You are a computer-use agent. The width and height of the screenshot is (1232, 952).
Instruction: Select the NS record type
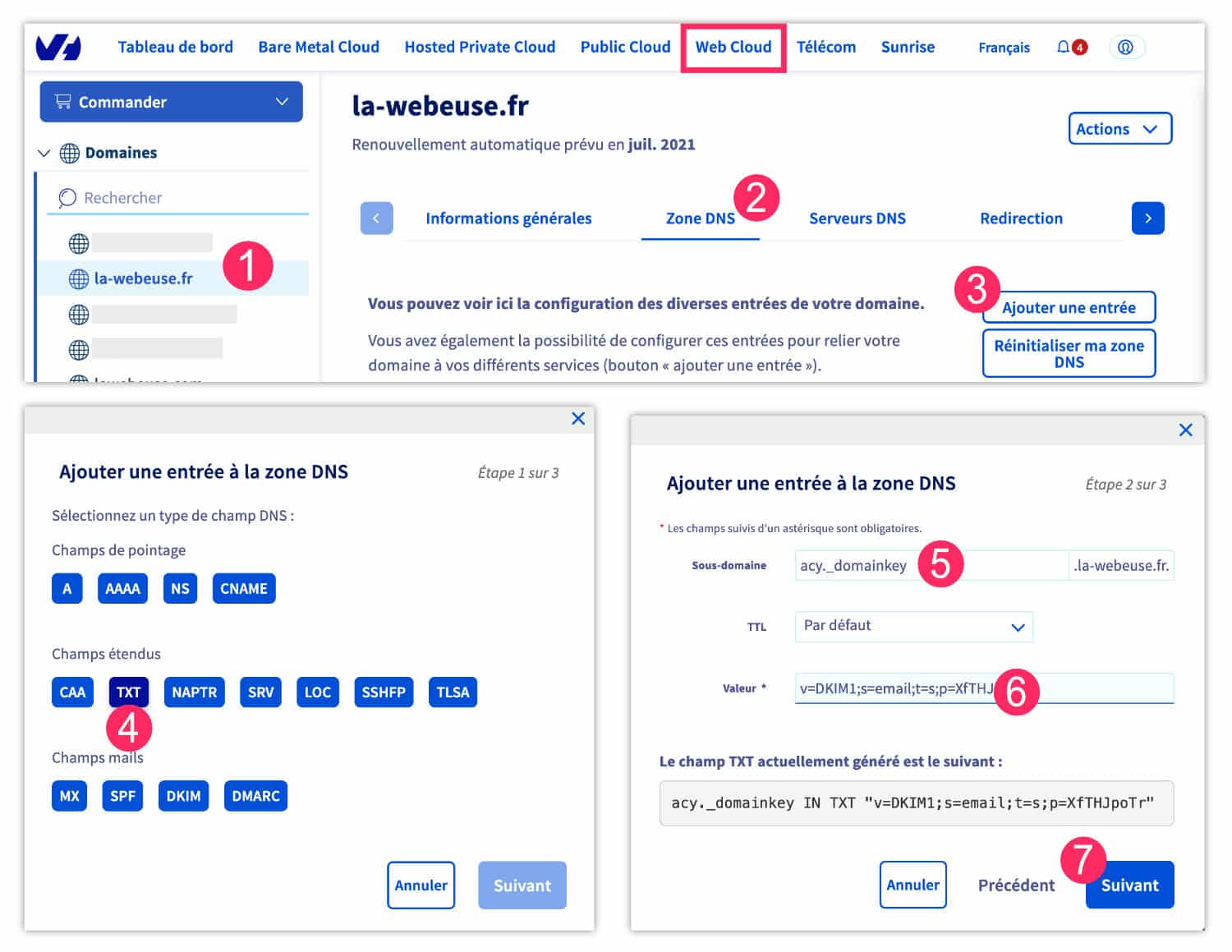(180, 588)
